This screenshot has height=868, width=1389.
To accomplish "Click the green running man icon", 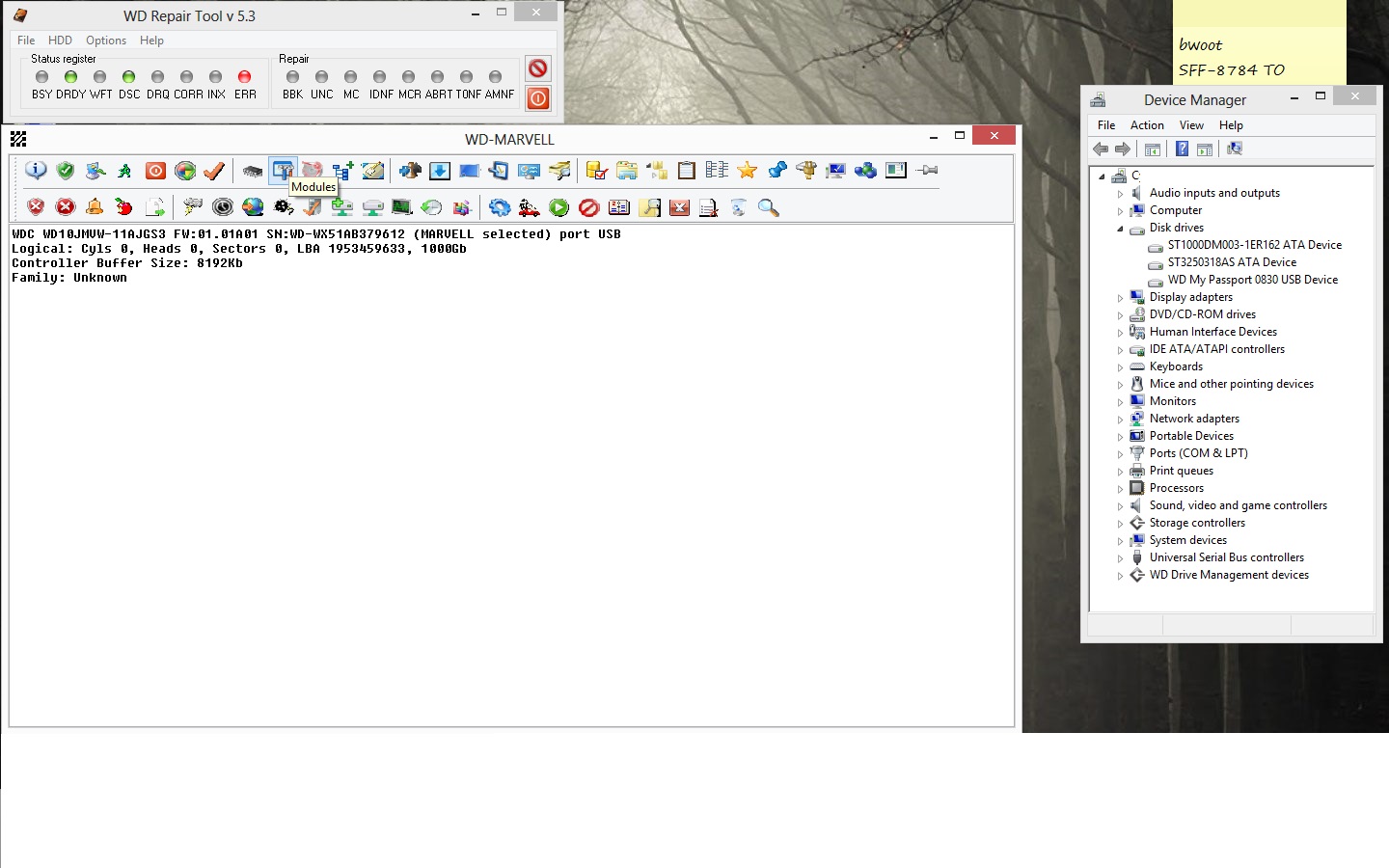I will point(125,171).
